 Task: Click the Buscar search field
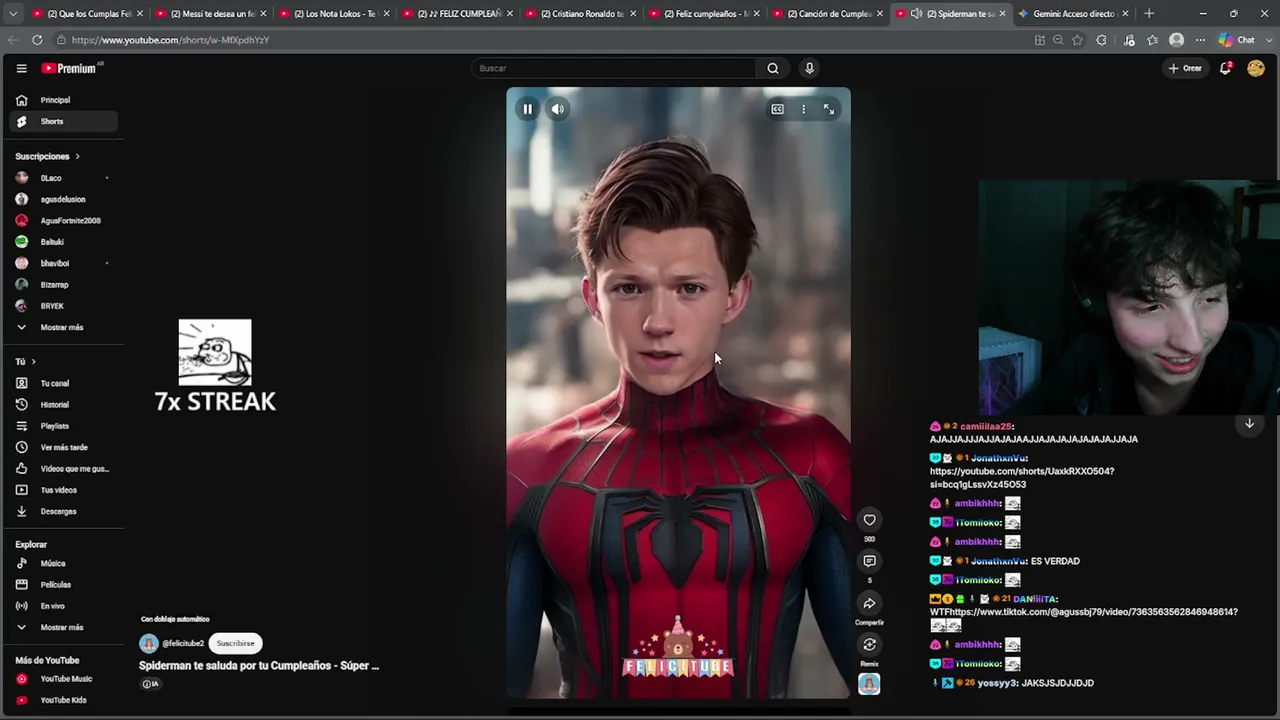[x=615, y=68]
